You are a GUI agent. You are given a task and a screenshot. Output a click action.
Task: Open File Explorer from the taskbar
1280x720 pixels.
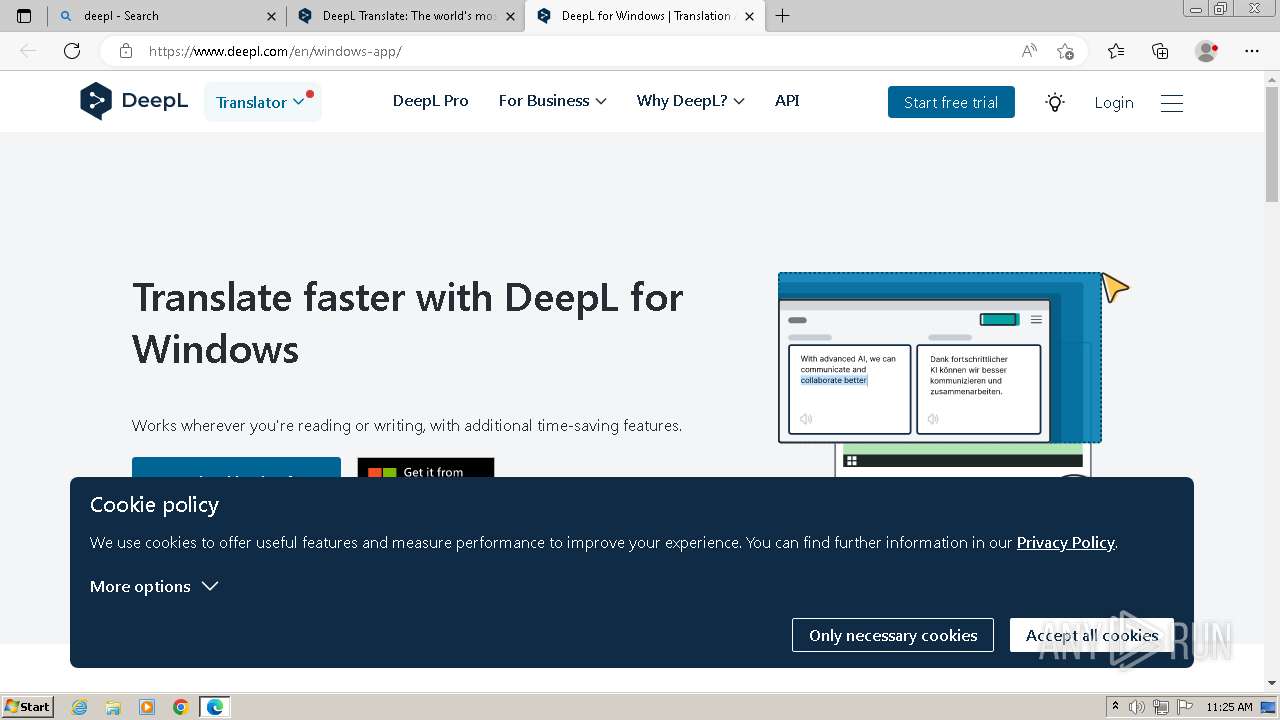[113, 707]
